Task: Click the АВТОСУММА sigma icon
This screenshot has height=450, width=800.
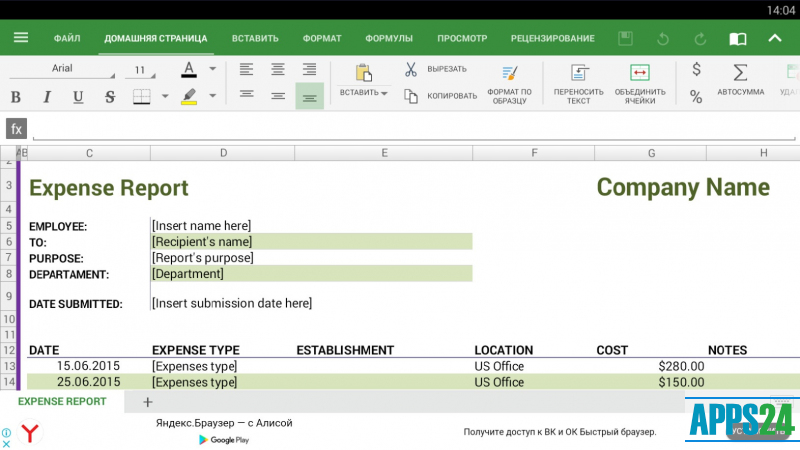Action: point(740,73)
